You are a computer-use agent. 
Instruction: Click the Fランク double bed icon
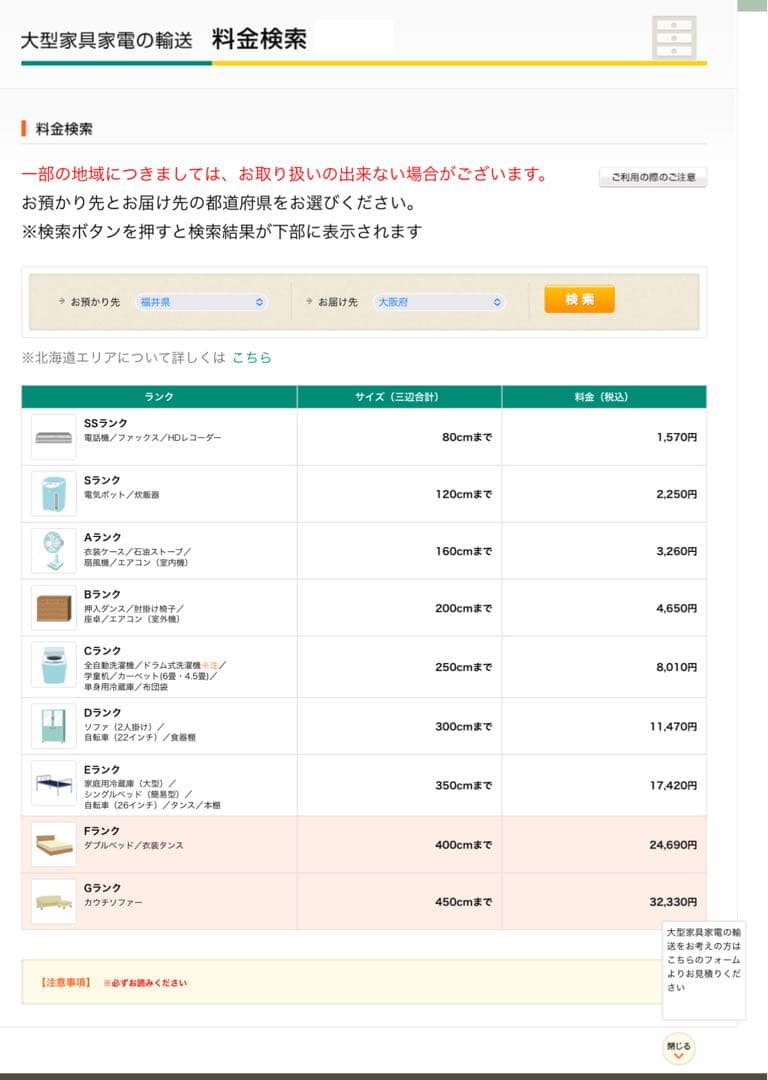point(53,843)
